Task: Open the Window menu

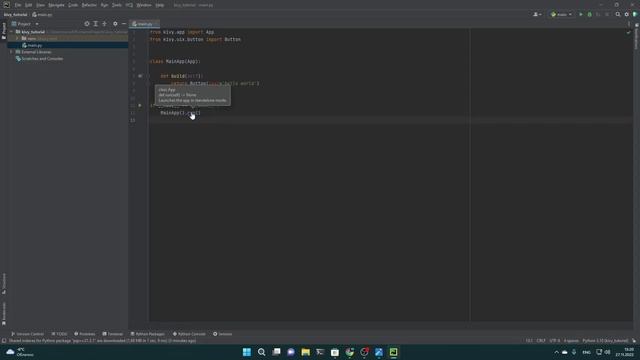Action: point(144,5)
